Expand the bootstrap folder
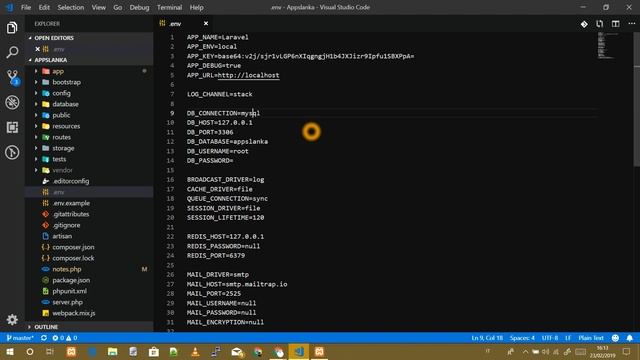The height and width of the screenshot is (360, 640). coord(89,82)
